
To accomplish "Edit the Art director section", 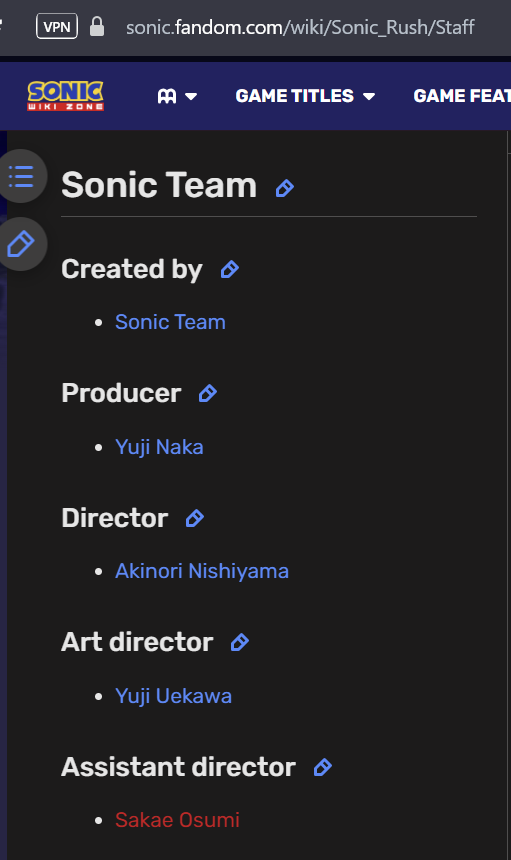I will [x=240, y=642].
